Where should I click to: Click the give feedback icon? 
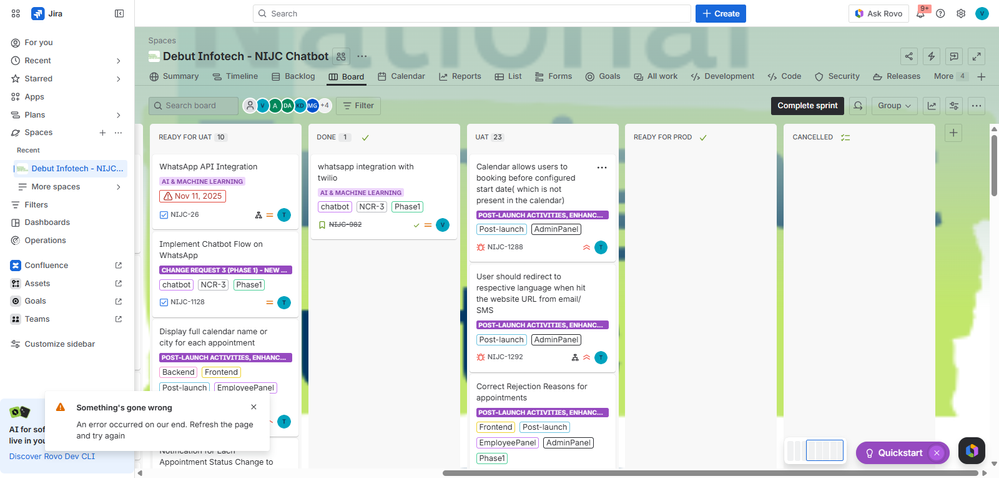tap(954, 56)
